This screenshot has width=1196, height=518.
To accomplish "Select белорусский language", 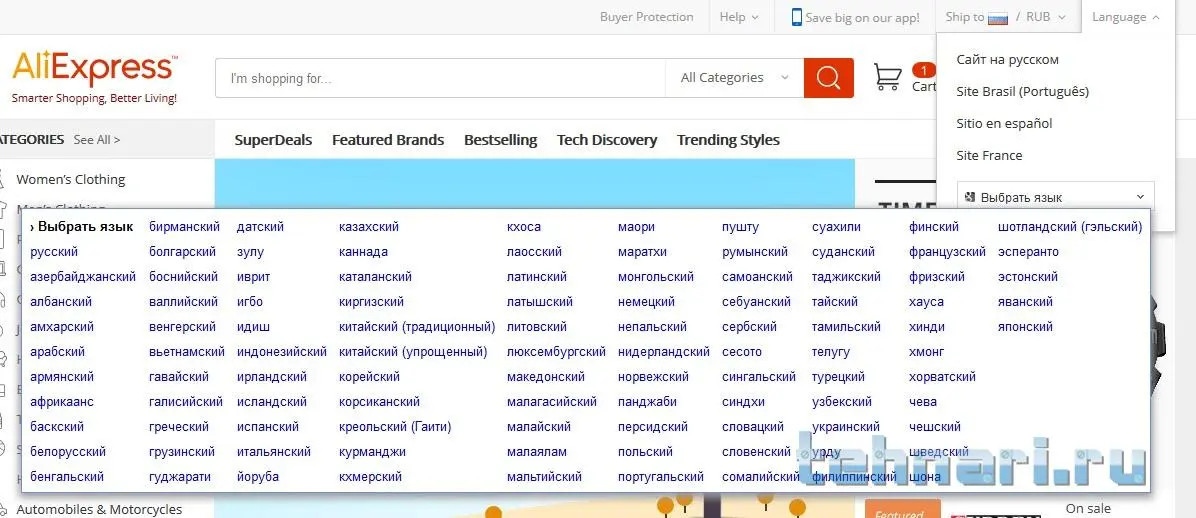I will point(68,452).
